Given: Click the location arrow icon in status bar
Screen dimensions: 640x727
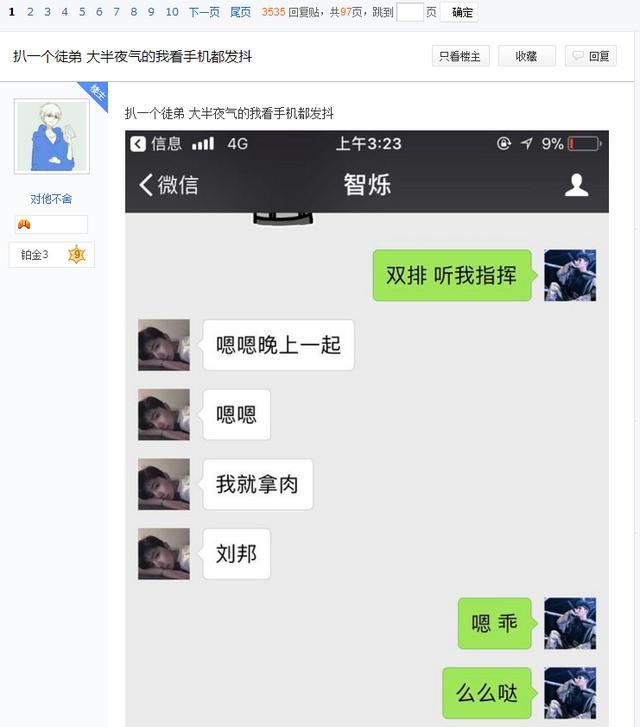Looking at the screenshot, I should click(x=526, y=143).
